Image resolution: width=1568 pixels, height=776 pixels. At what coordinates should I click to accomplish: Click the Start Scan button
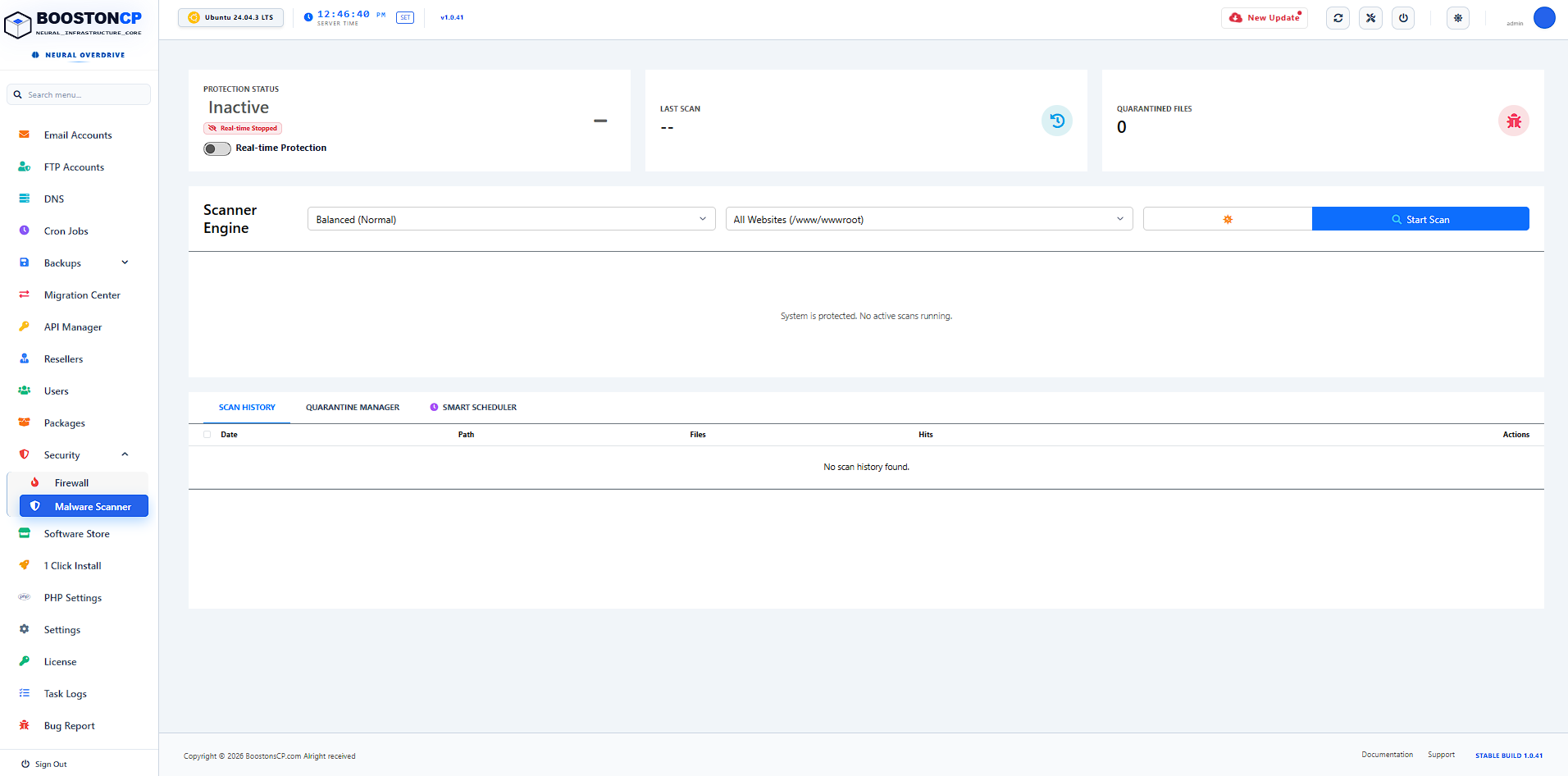coord(1420,219)
